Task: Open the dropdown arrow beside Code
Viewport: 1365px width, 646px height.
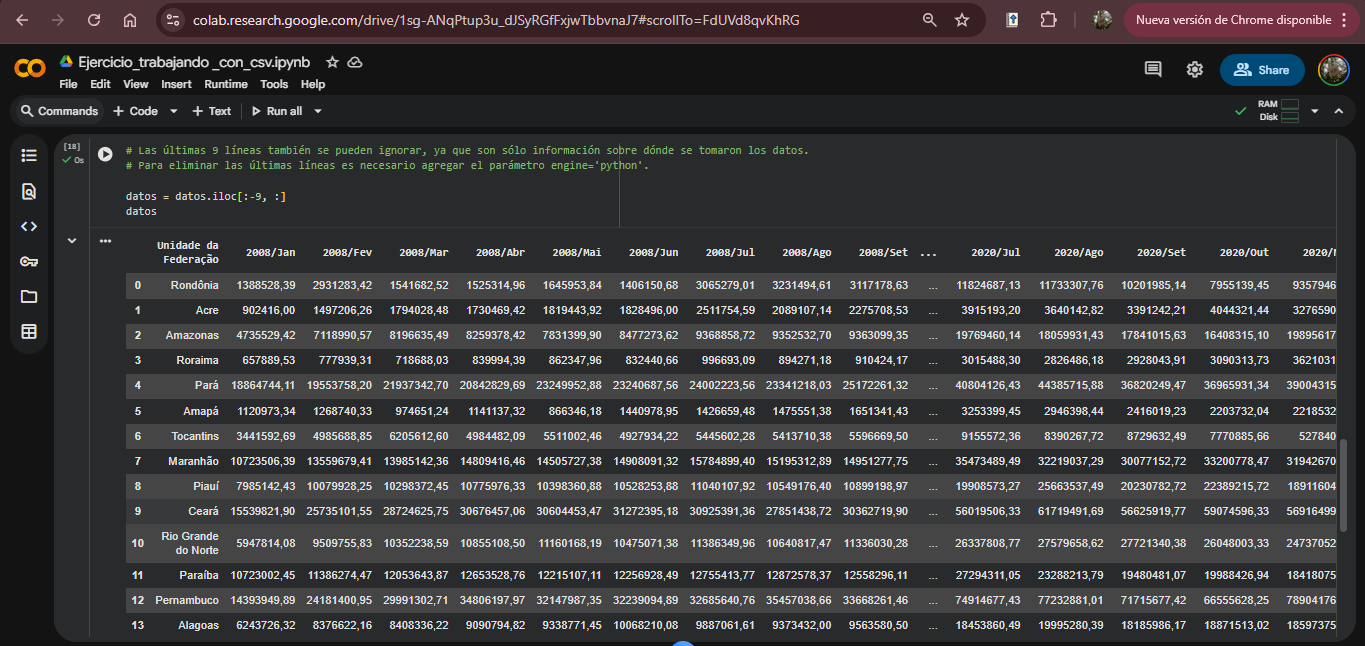Action: (x=173, y=111)
